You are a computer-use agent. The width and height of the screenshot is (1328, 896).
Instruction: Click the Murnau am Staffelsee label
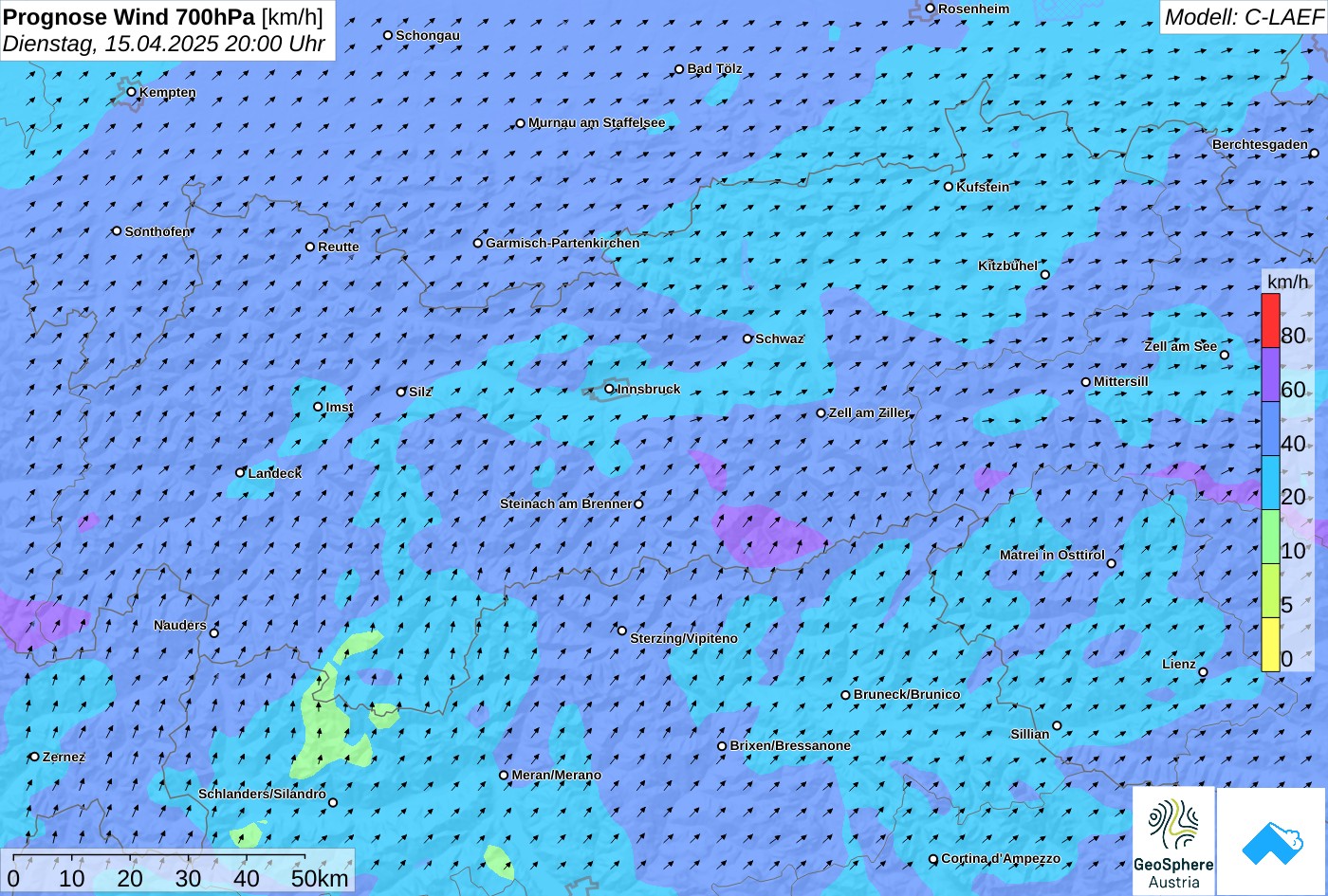(x=597, y=122)
